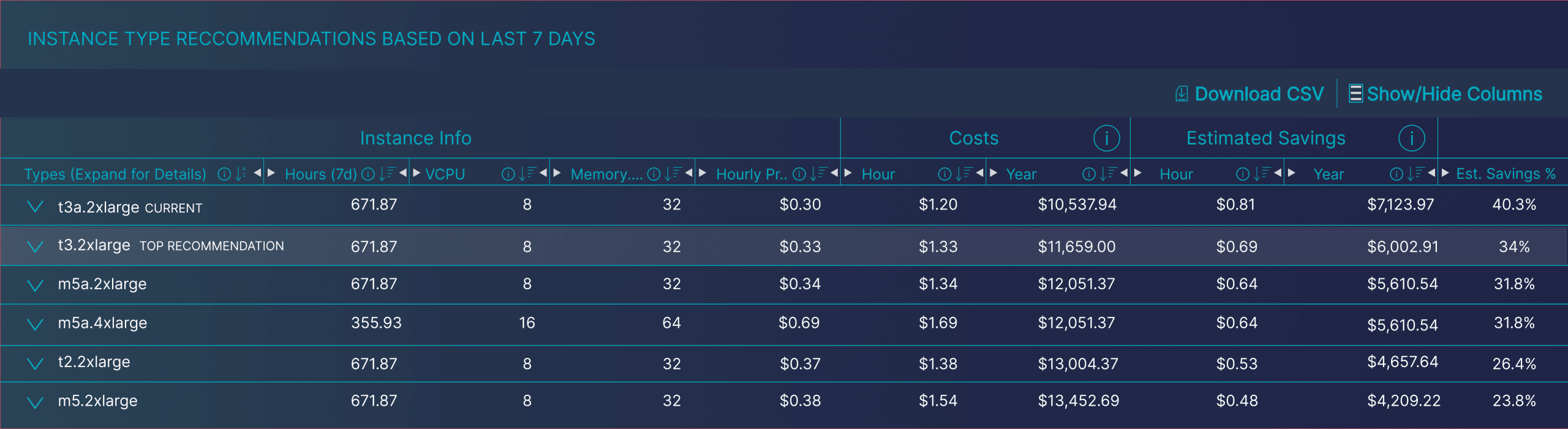The width and height of the screenshot is (1568, 429).
Task: Expand the m5.2xlarge row details
Action: point(36,403)
